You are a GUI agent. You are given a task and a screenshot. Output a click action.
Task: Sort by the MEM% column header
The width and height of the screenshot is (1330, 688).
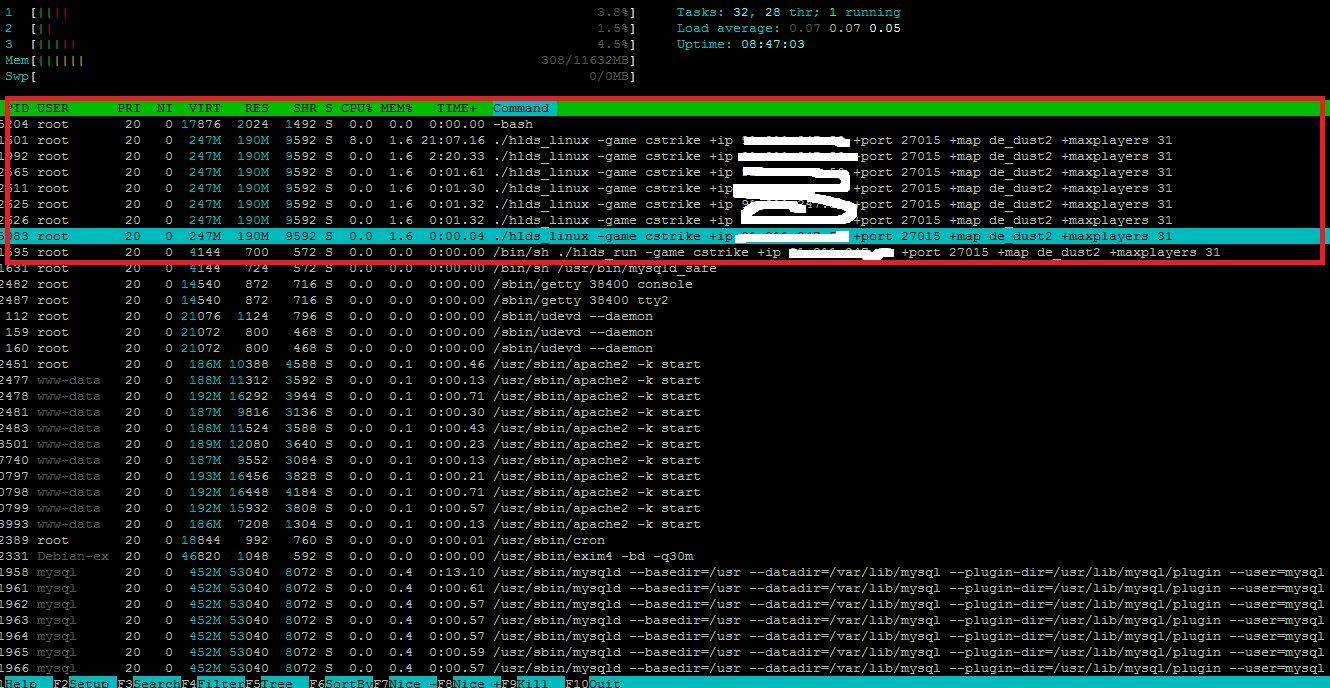(397, 108)
